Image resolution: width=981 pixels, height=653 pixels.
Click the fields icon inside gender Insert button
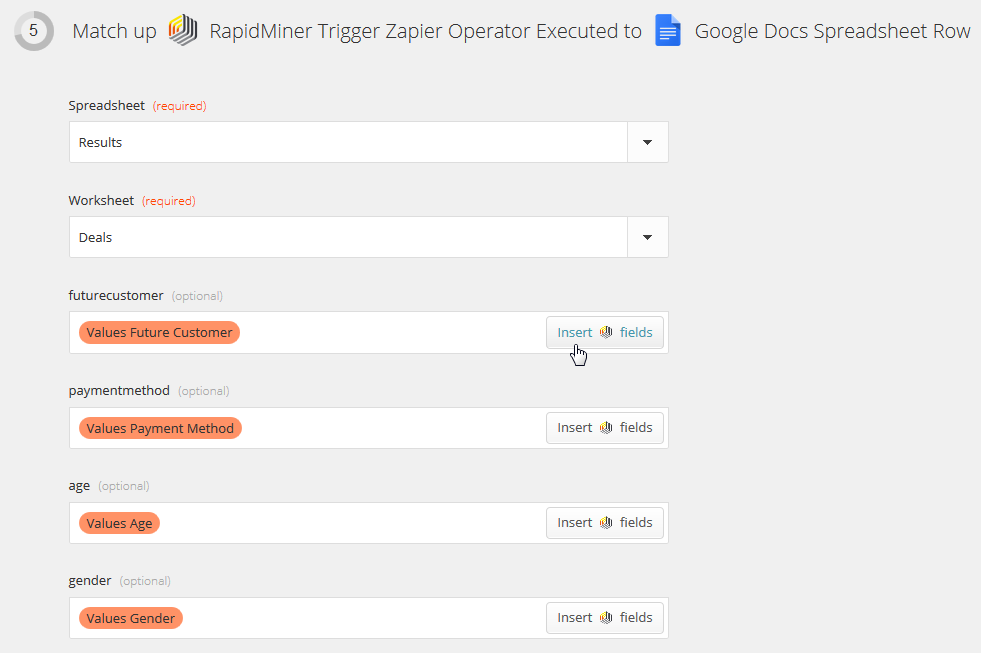coord(608,617)
